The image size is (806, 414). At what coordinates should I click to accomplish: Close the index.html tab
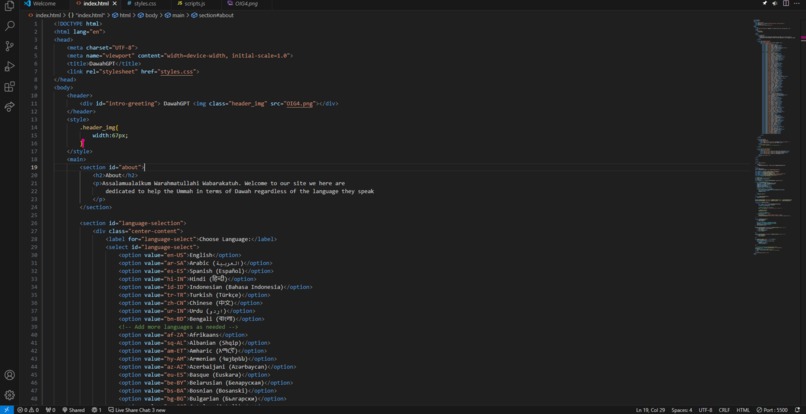[115, 4]
